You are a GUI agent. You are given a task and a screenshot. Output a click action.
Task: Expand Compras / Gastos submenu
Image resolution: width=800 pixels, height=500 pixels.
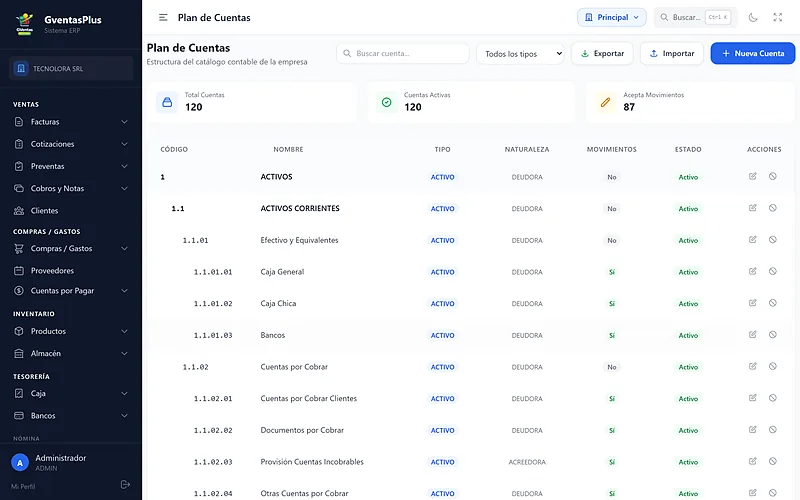[71, 248]
